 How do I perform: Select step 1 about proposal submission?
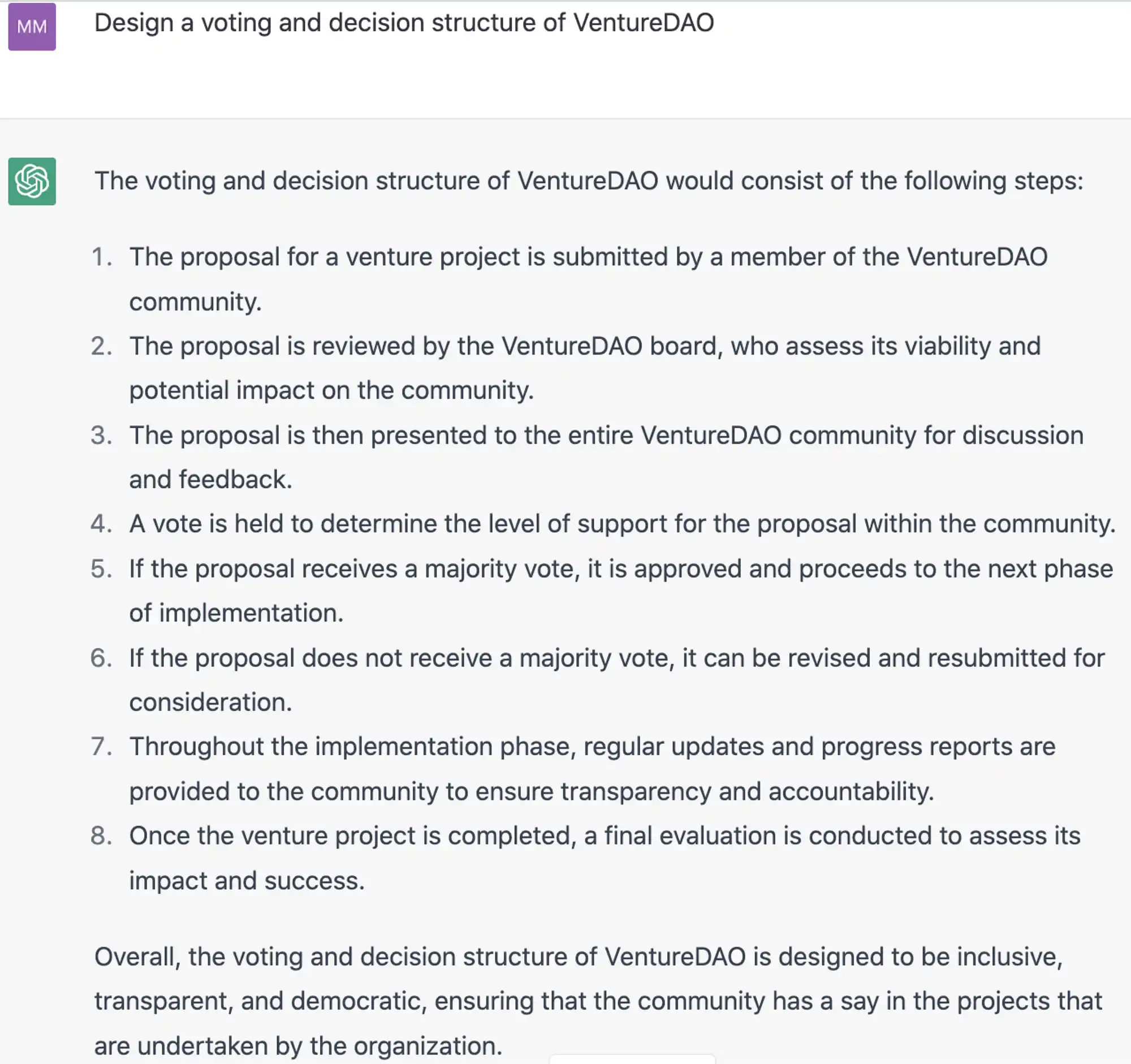tap(588, 279)
